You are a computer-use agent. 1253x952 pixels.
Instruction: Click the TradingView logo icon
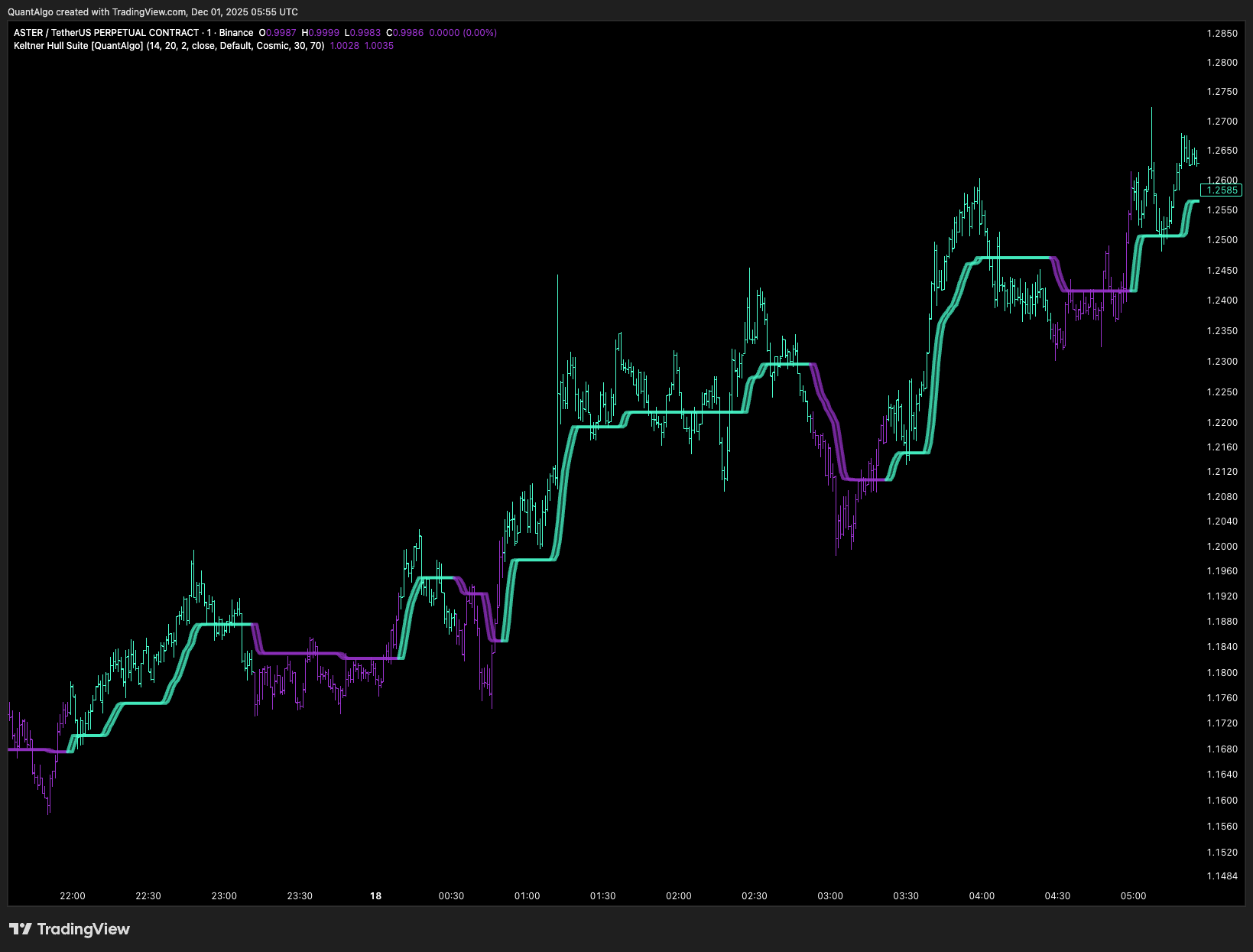pyautogui.click(x=20, y=929)
